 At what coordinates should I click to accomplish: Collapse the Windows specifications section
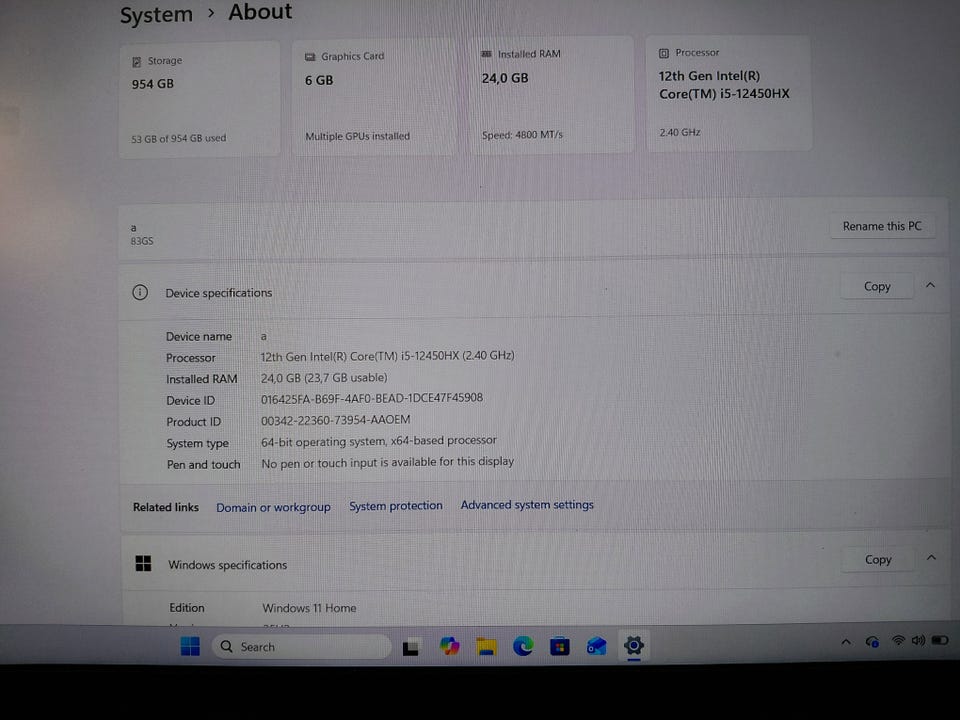(931, 558)
